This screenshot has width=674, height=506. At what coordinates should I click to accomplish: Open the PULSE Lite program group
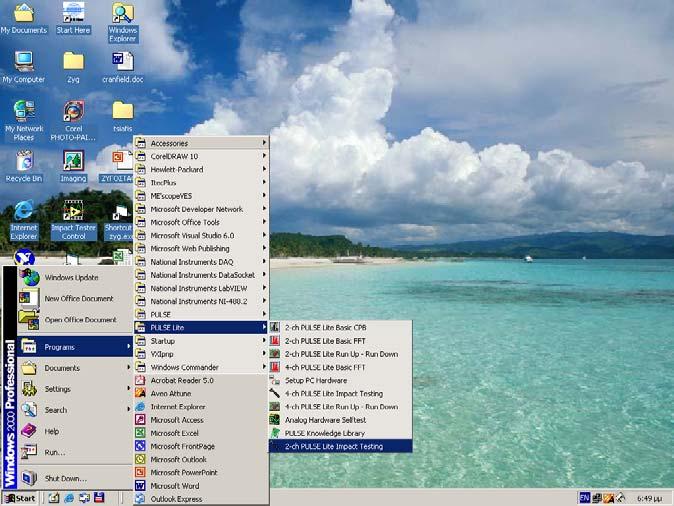[201, 328]
